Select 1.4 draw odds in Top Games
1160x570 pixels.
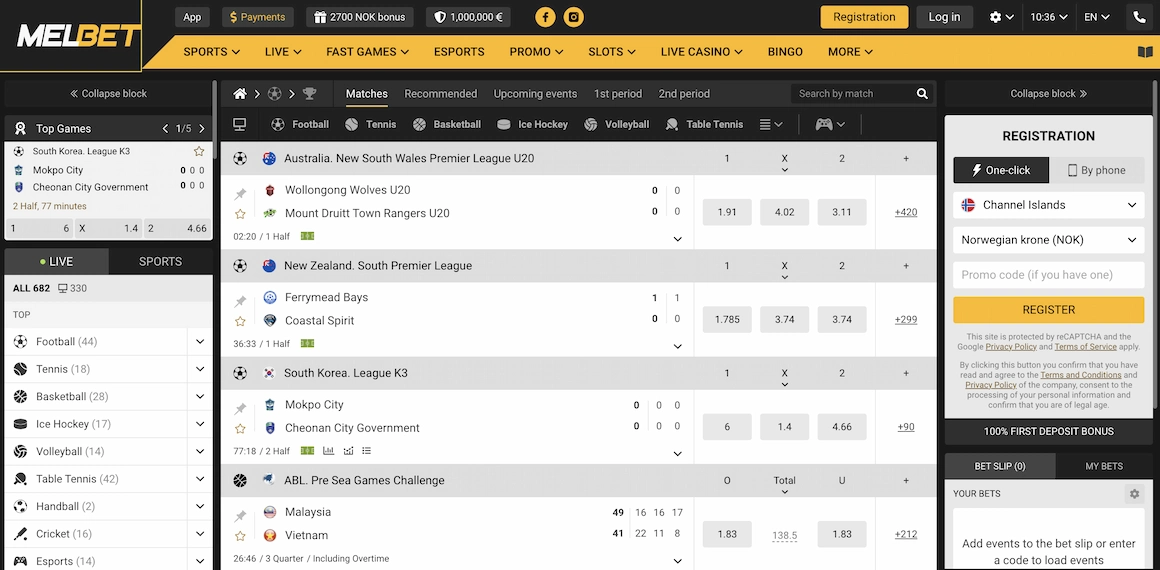pos(109,229)
